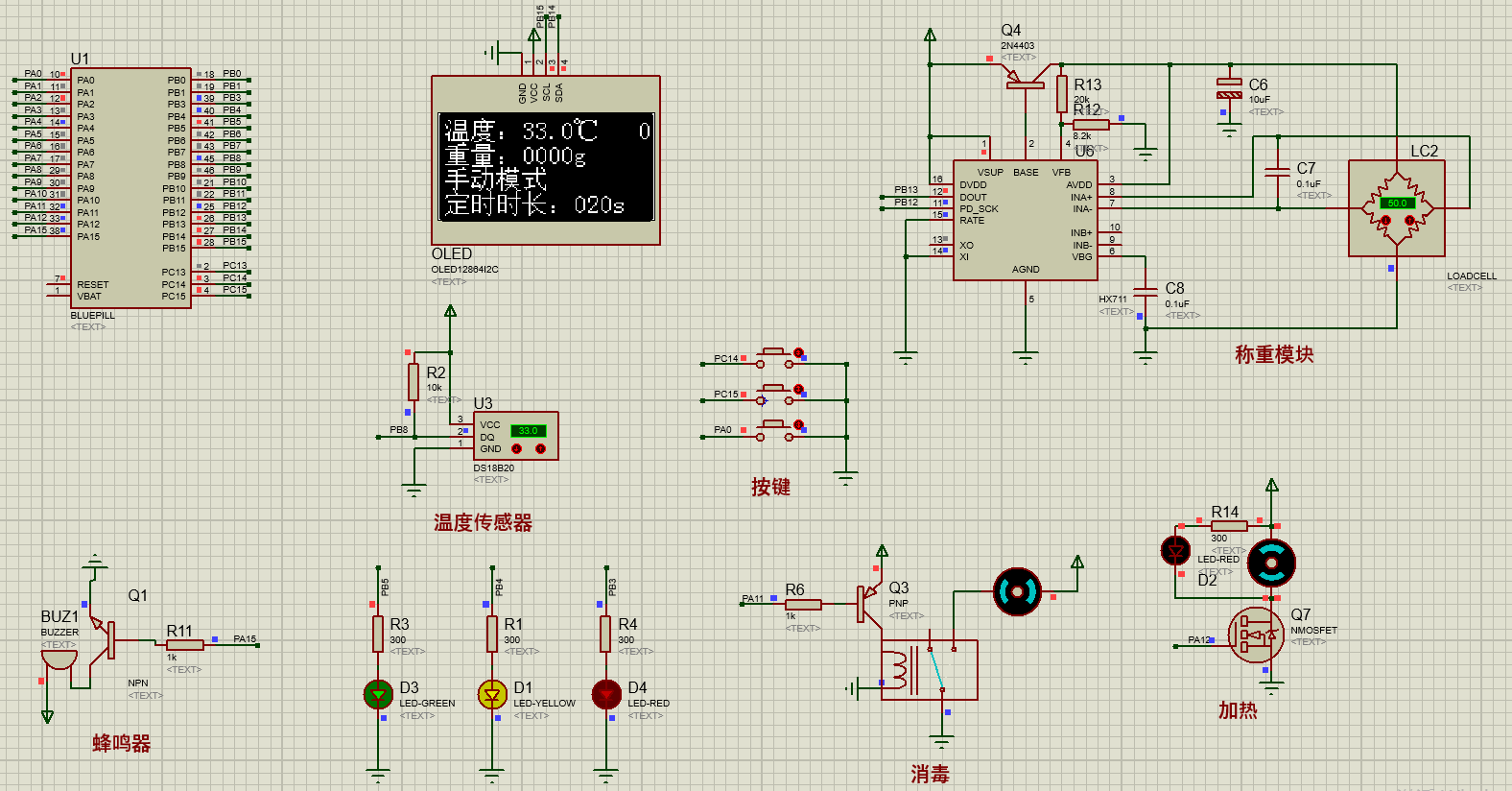The image size is (1512, 791).
Task: Select the red LED D4
Action: [606, 693]
